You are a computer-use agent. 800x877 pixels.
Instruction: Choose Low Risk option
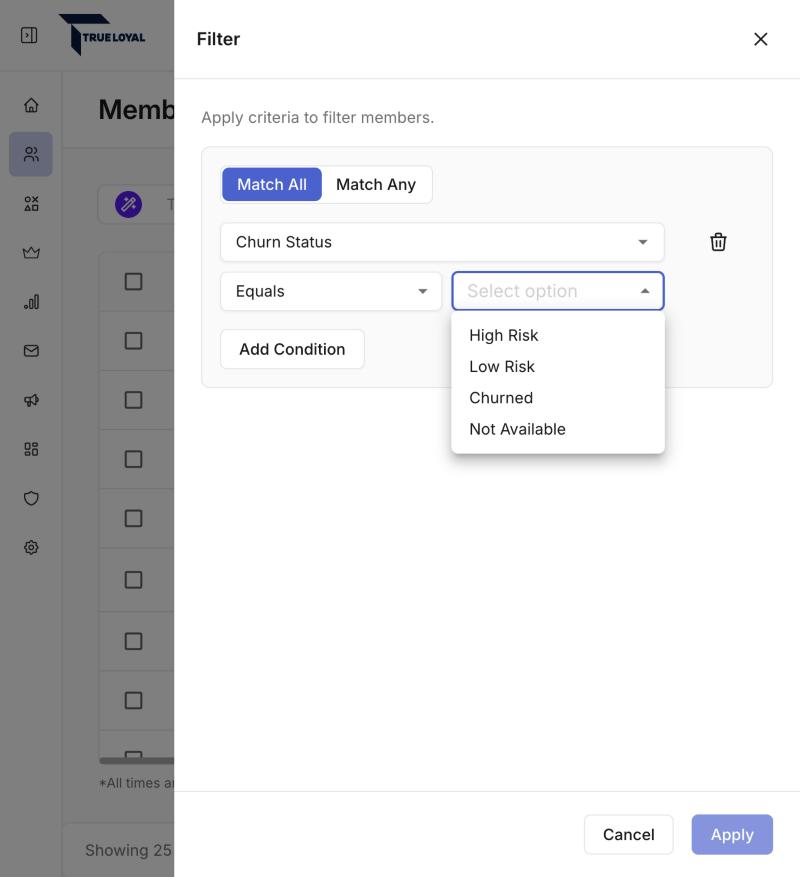[558, 367]
